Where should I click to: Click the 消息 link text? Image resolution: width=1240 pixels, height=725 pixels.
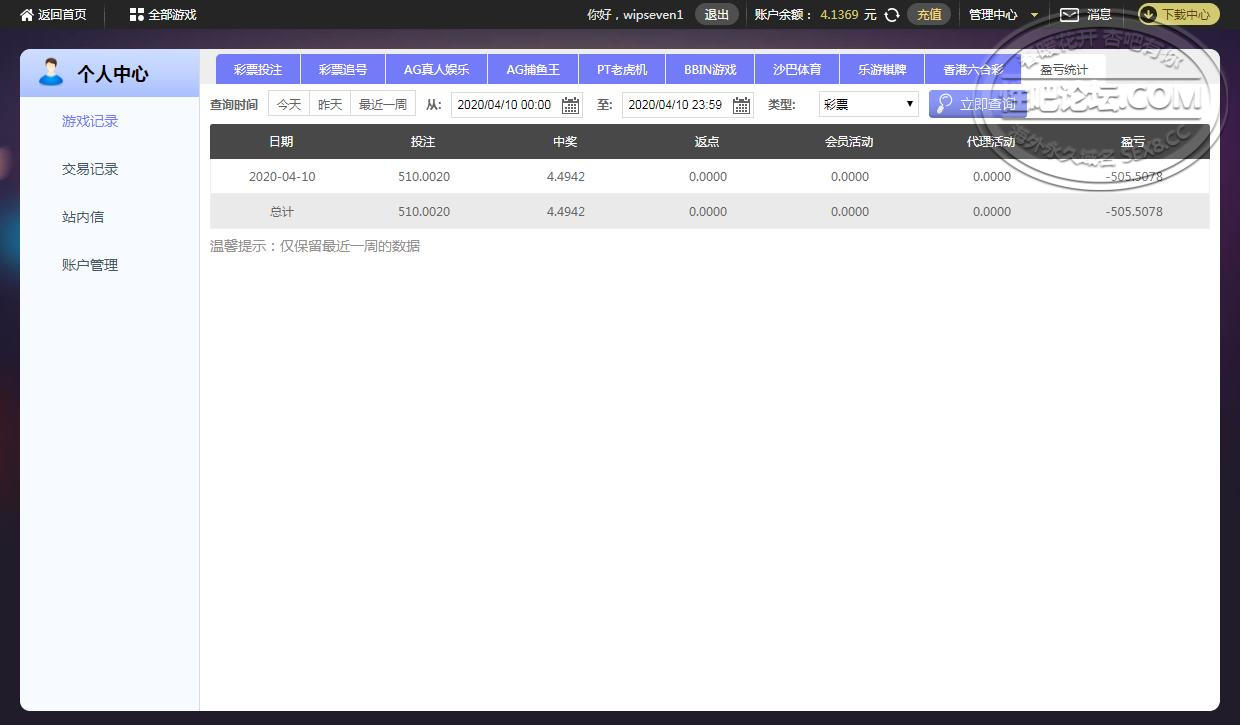tap(1099, 15)
